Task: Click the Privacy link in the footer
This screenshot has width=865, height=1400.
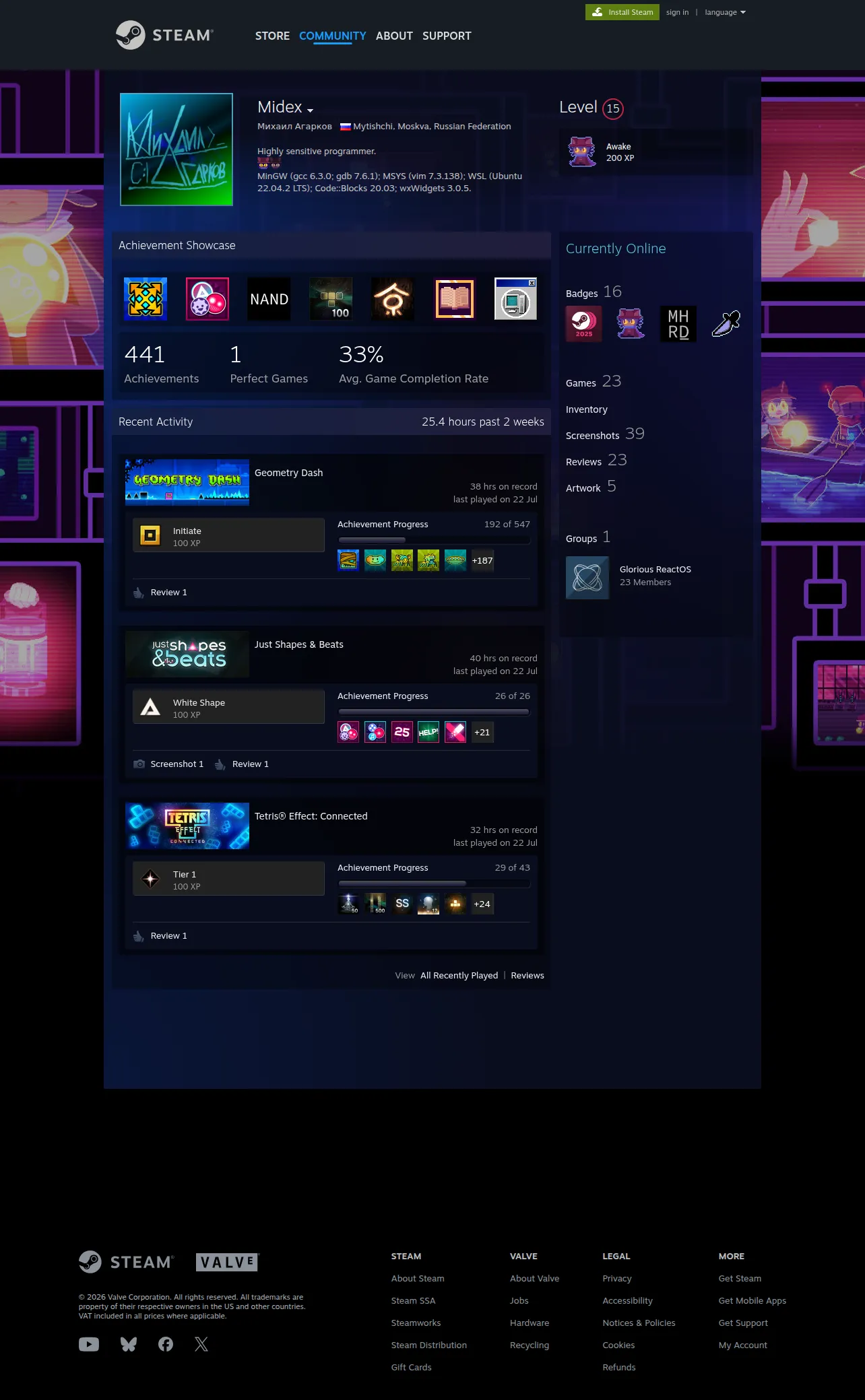Action: pyautogui.click(x=617, y=1279)
